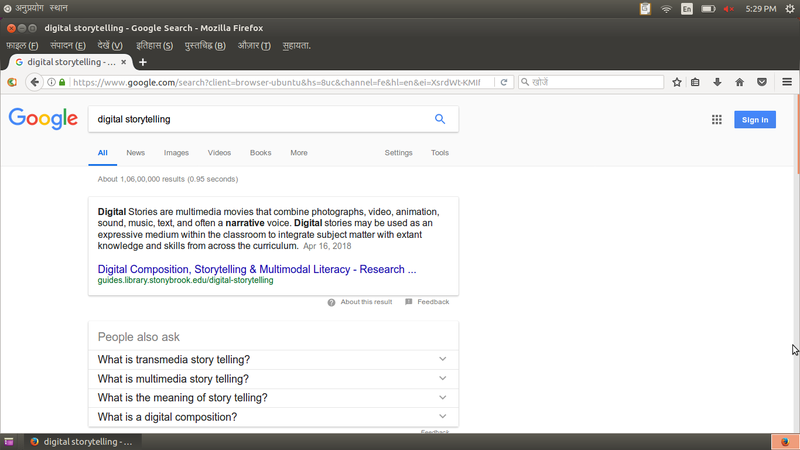Open the Wi-Fi network indicator
Viewport: 800px width, 450px height.
(x=666, y=9)
